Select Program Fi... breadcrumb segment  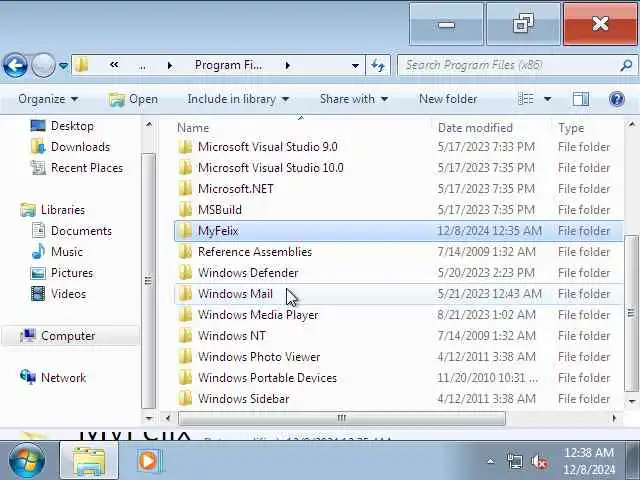point(229,65)
